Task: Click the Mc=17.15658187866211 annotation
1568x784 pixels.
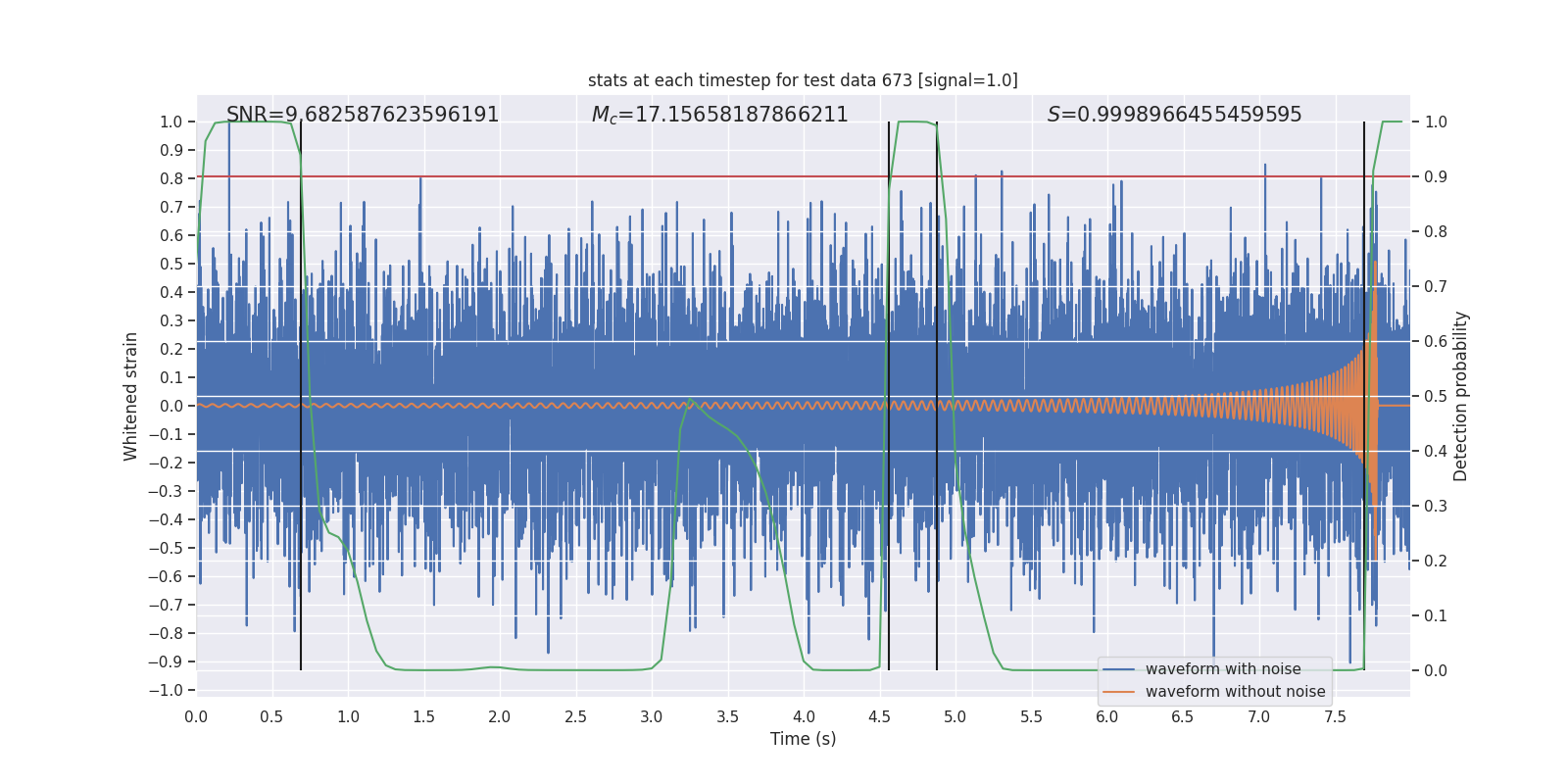Action: point(719,115)
